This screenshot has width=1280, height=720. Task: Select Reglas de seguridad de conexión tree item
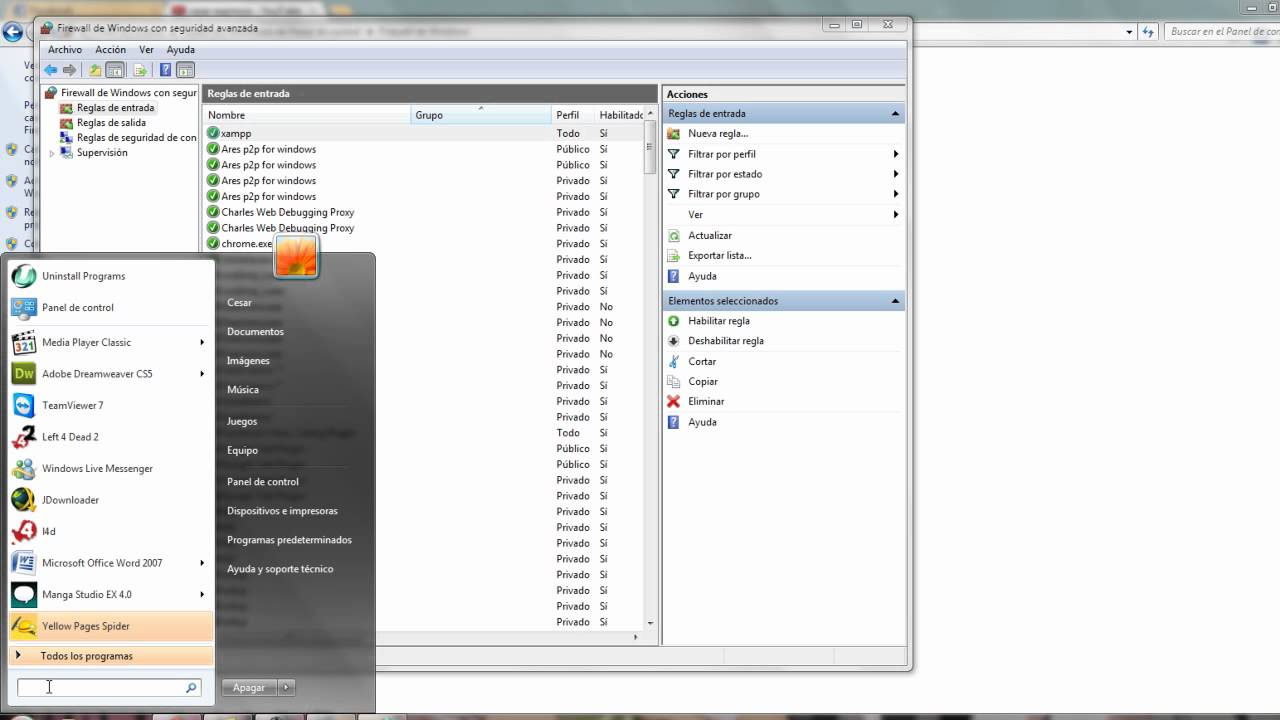coord(136,138)
